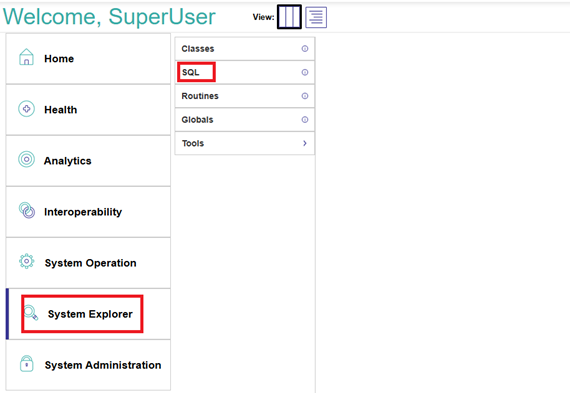
Task: Switch to the list view layout
Action: [316, 17]
